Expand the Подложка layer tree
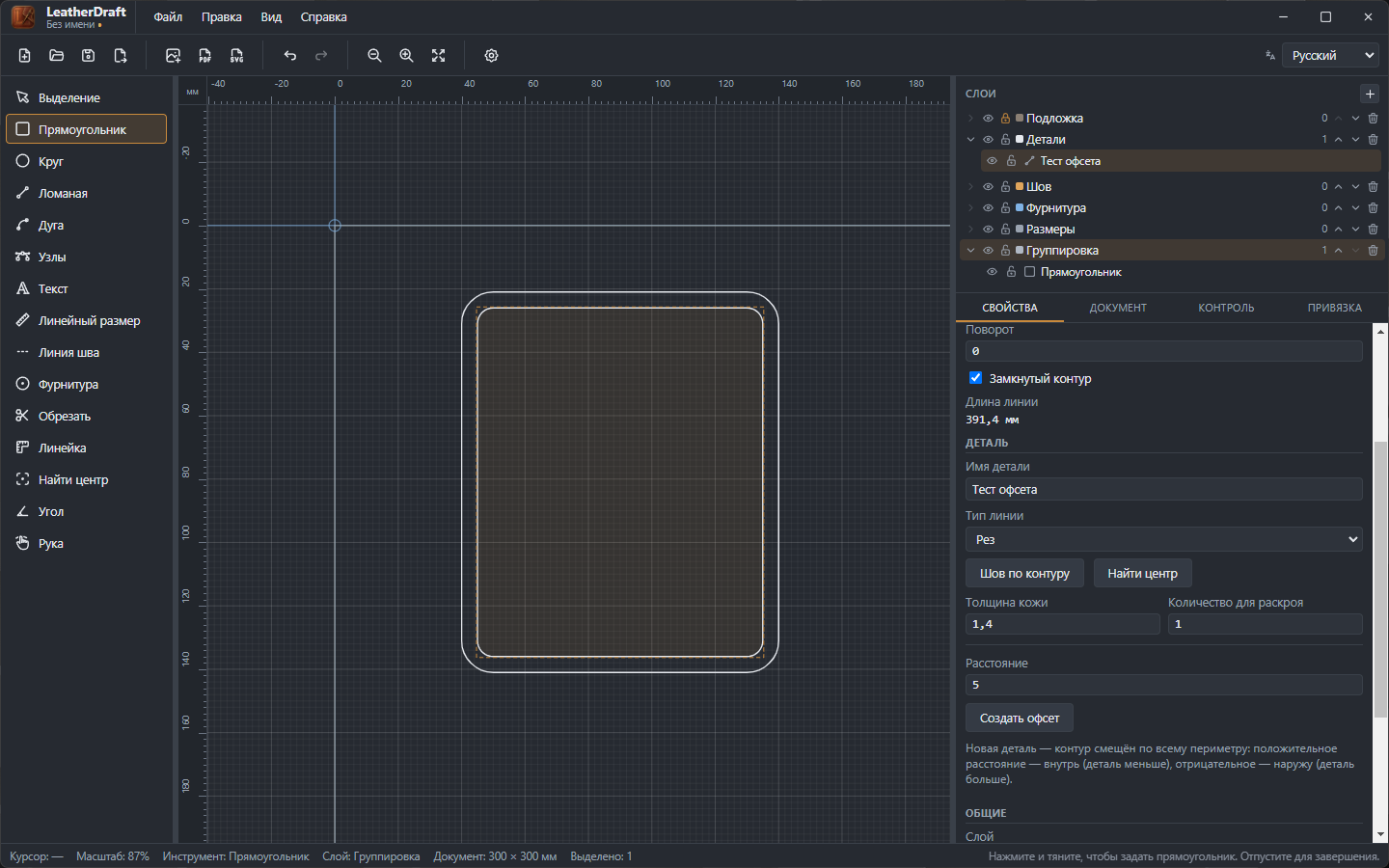This screenshot has width=1389, height=868. click(x=971, y=119)
